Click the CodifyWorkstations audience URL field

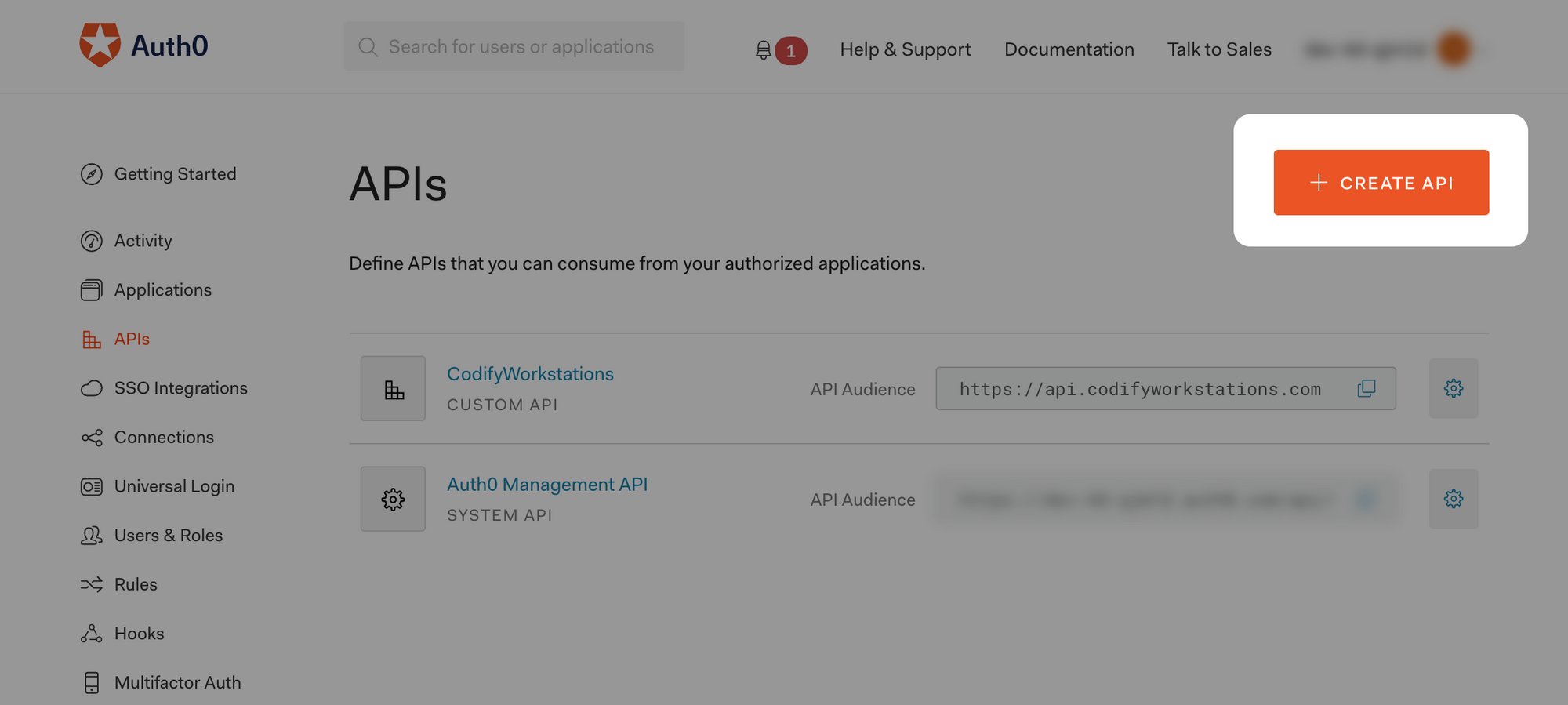tap(1166, 388)
